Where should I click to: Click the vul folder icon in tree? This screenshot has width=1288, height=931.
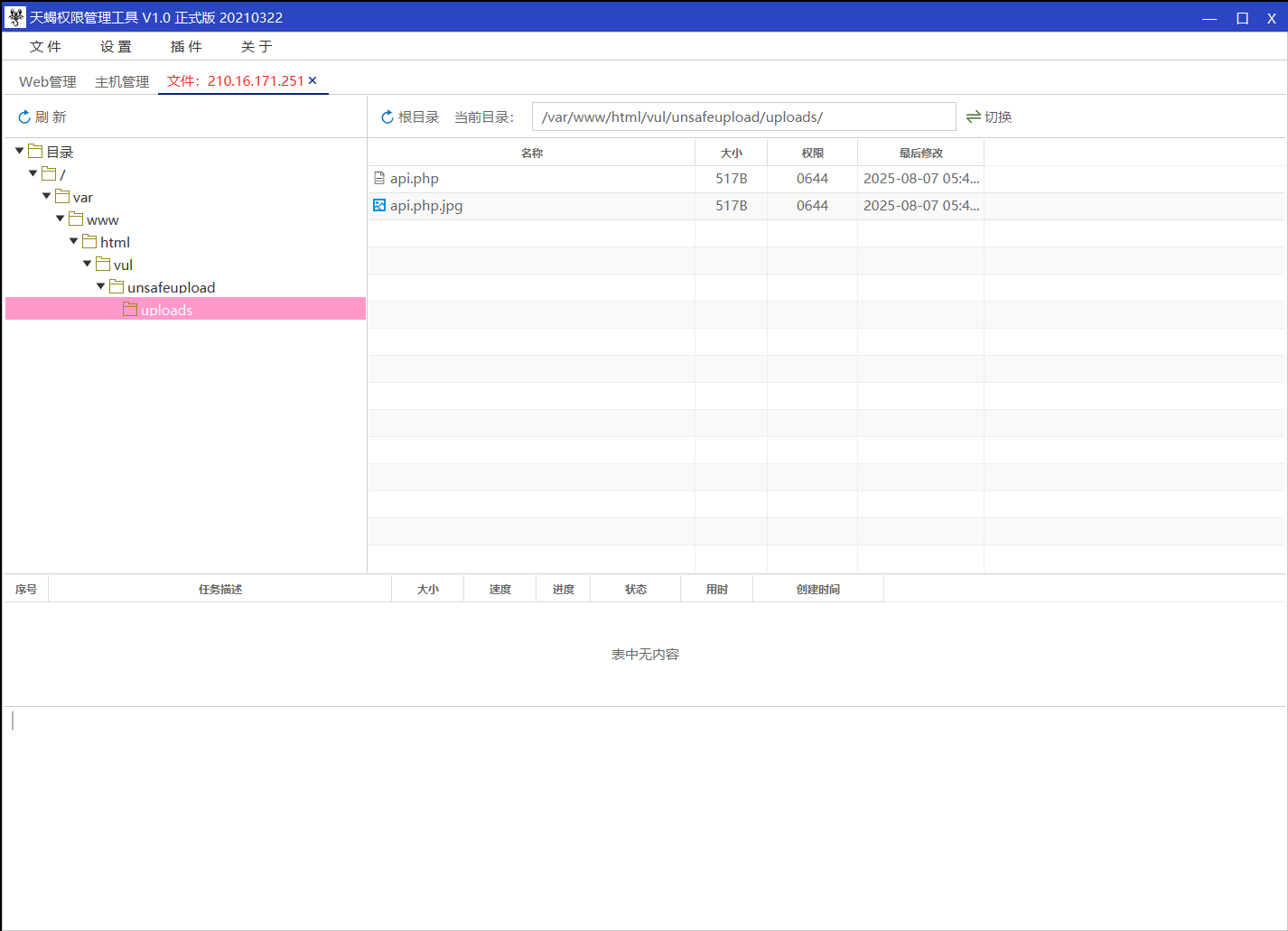click(102, 264)
